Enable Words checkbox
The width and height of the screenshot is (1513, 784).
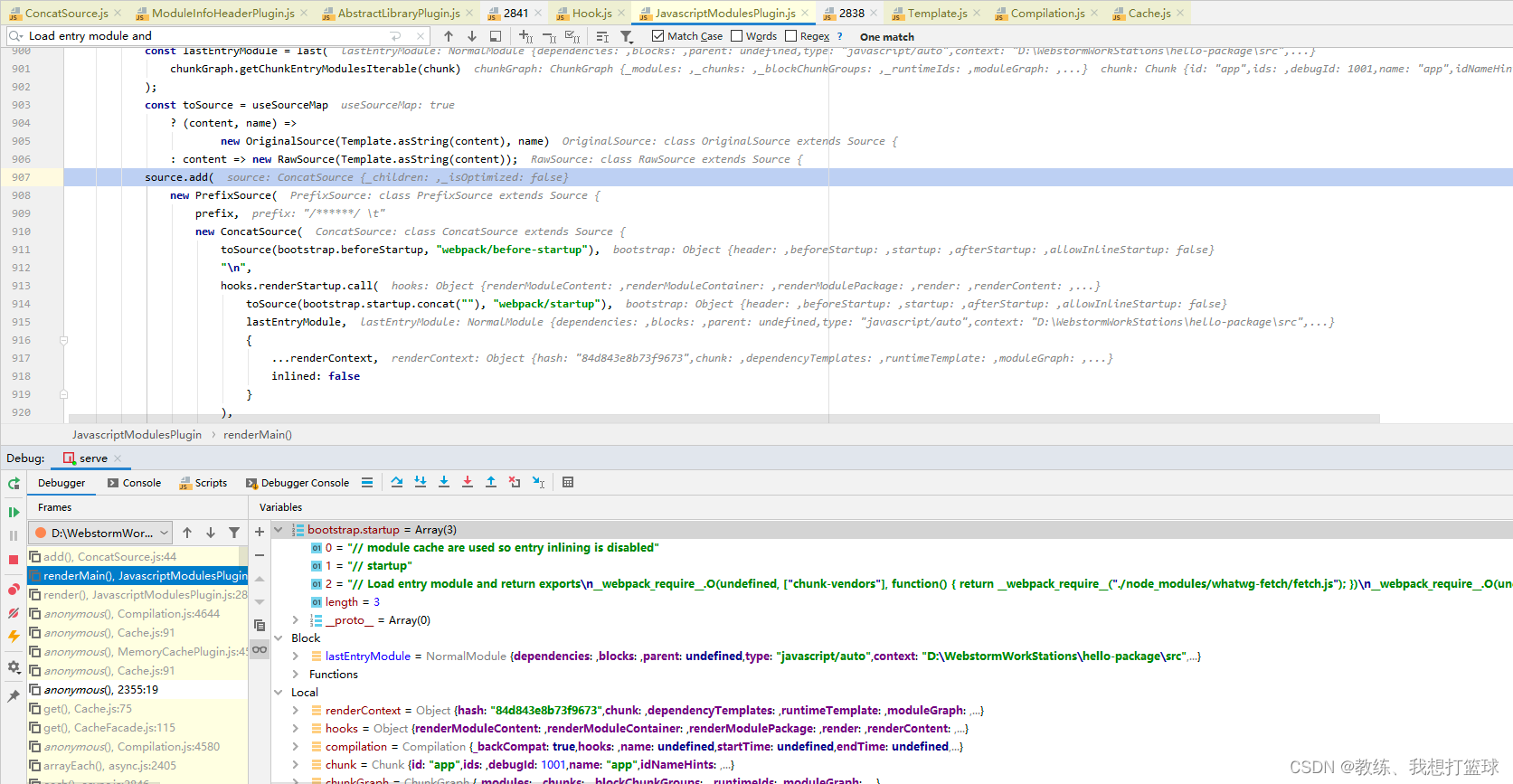pyautogui.click(x=736, y=36)
